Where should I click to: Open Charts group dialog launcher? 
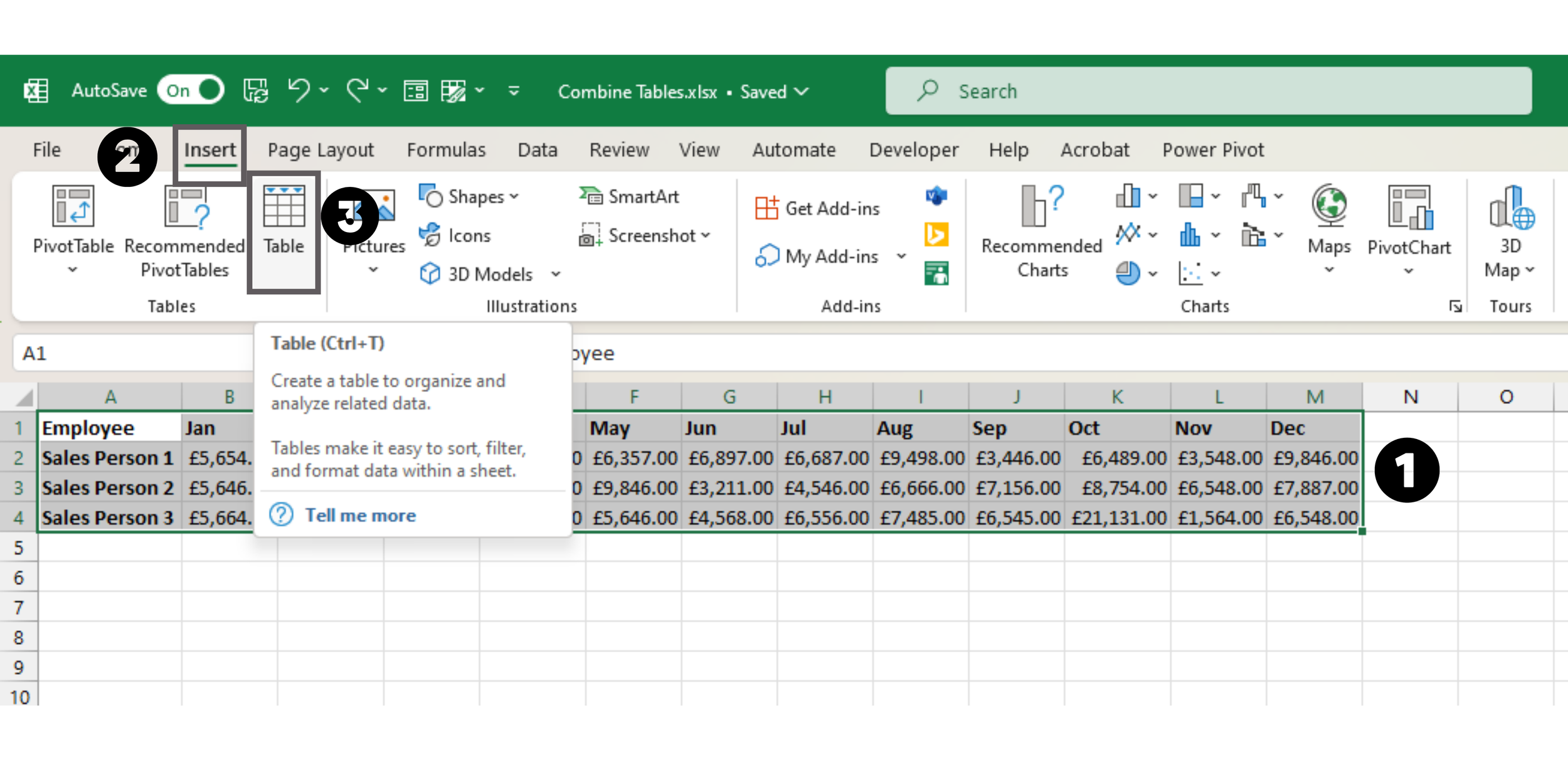(1455, 306)
